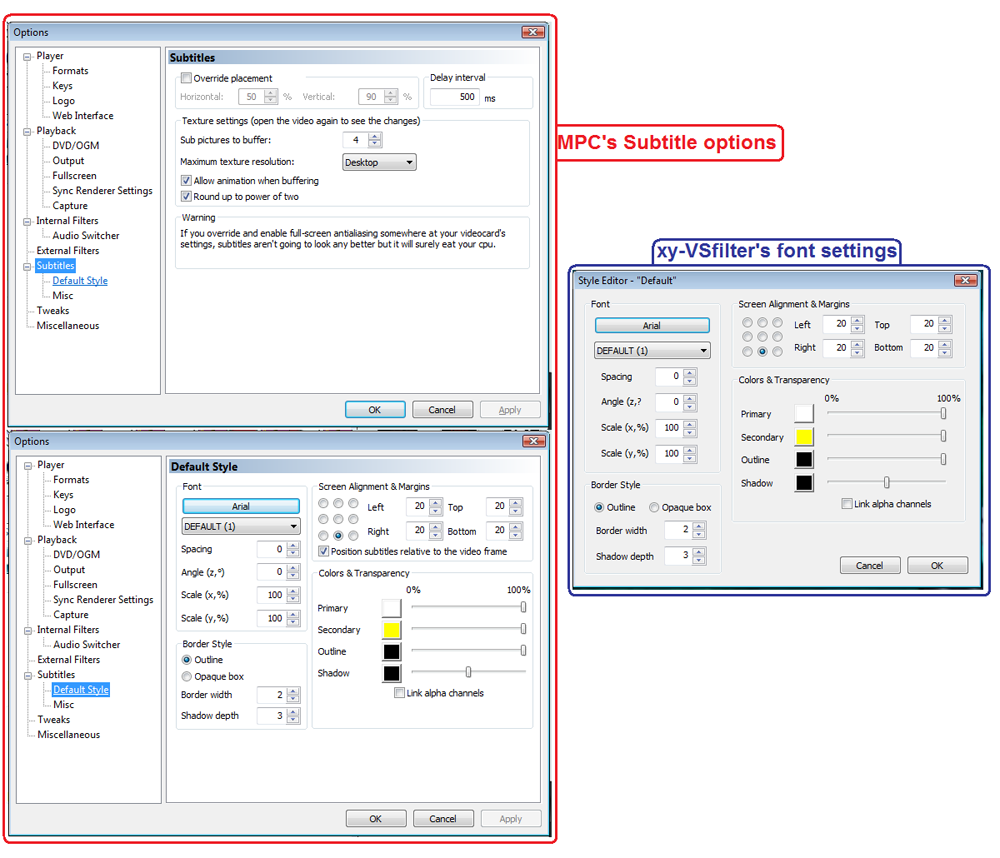Click the Primary transparency slider in Style Editor
Screen dimensions: 1000x858
click(x=886, y=413)
